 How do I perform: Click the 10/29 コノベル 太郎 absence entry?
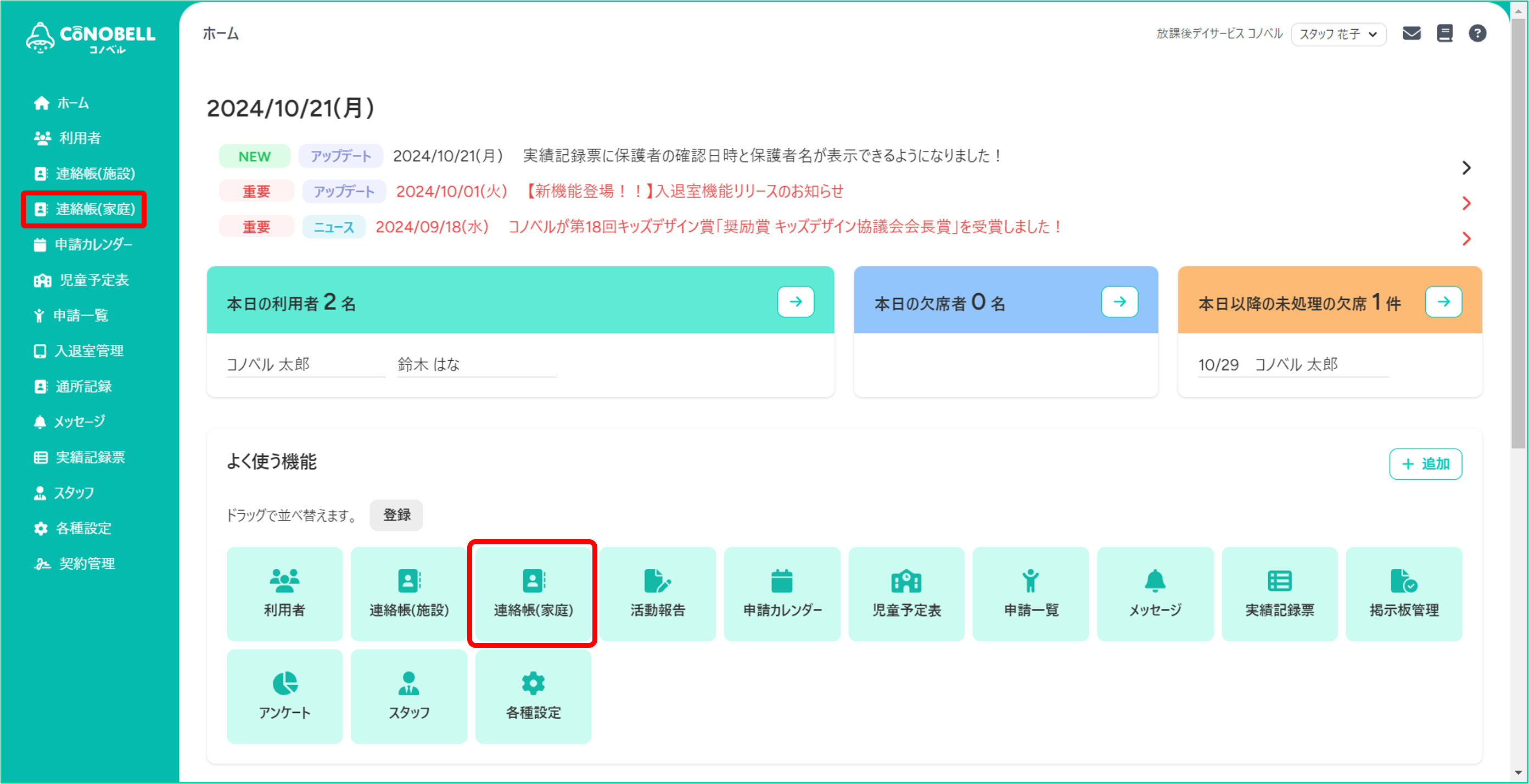[x=1268, y=364]
